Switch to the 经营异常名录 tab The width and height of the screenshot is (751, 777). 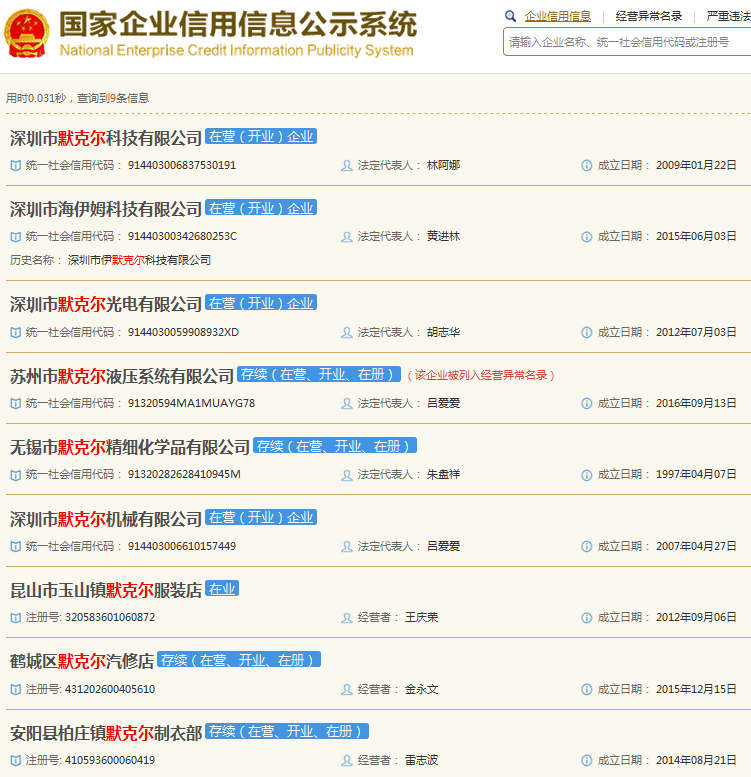[x=649, y=16]
